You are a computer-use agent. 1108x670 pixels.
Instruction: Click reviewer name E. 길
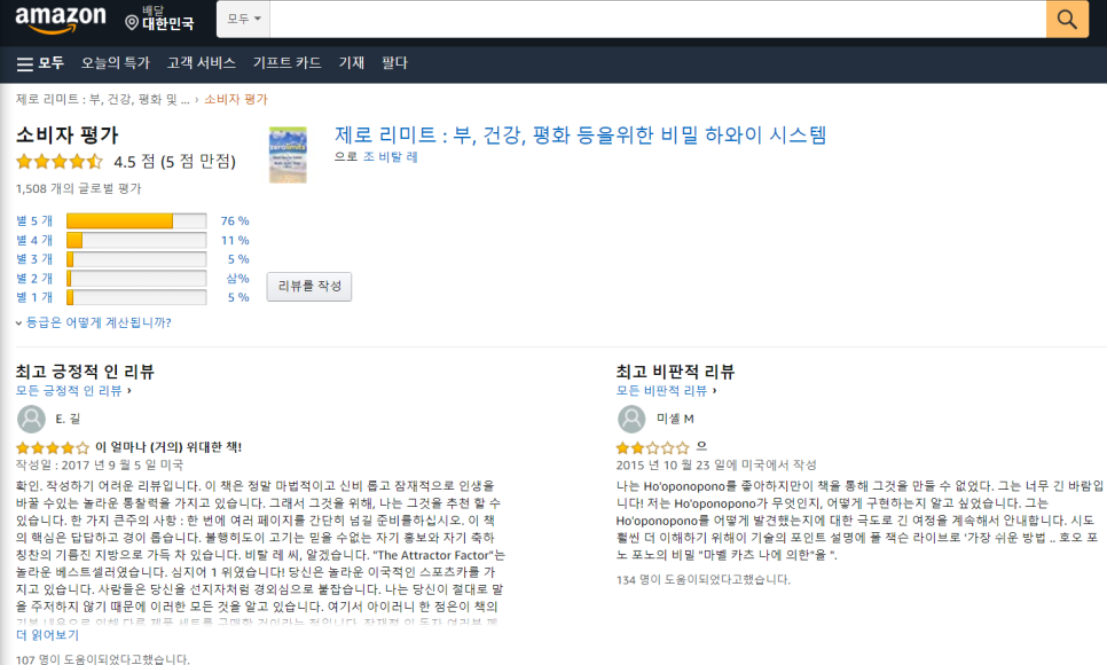(68, 419)
